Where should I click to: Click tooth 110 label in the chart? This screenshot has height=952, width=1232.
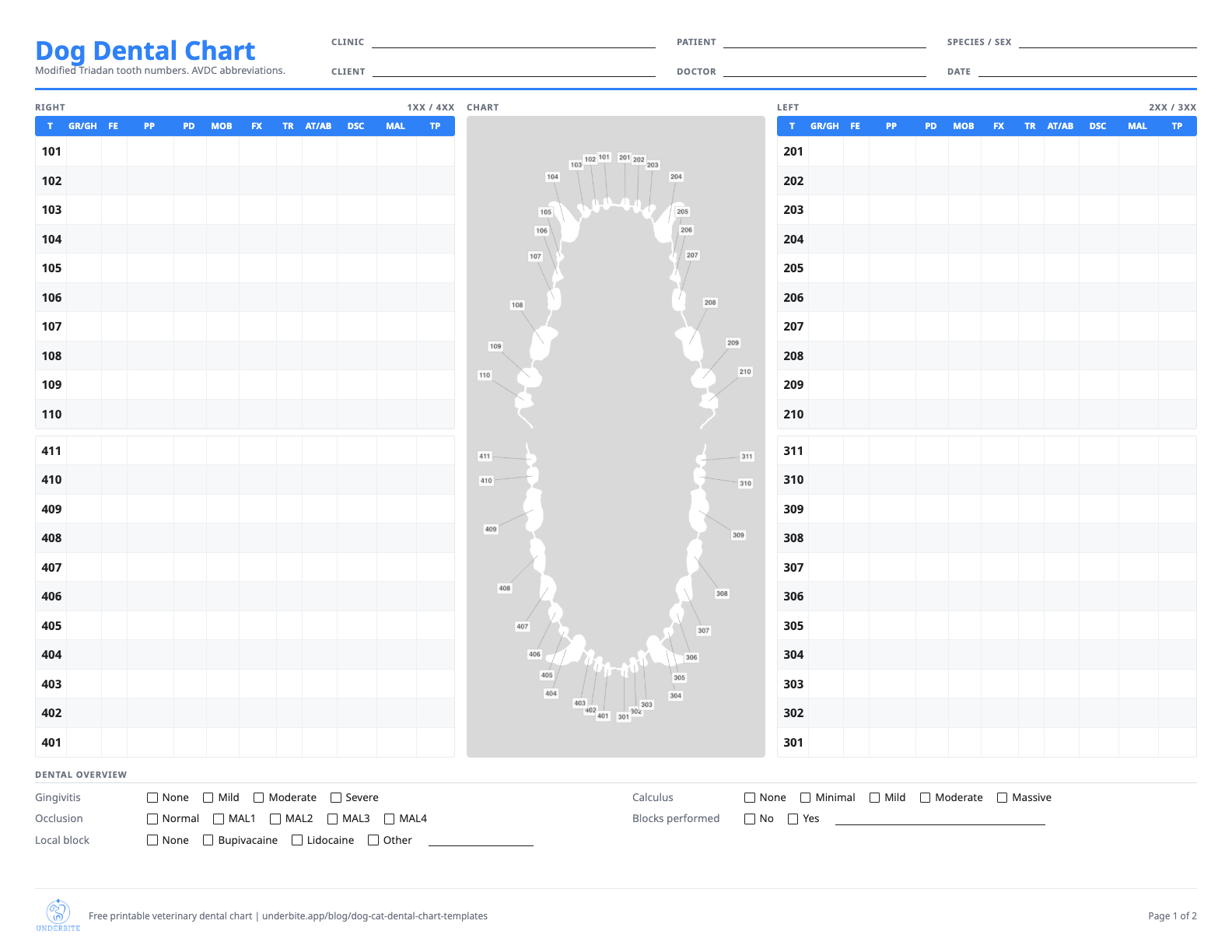[x=485, y=375]
